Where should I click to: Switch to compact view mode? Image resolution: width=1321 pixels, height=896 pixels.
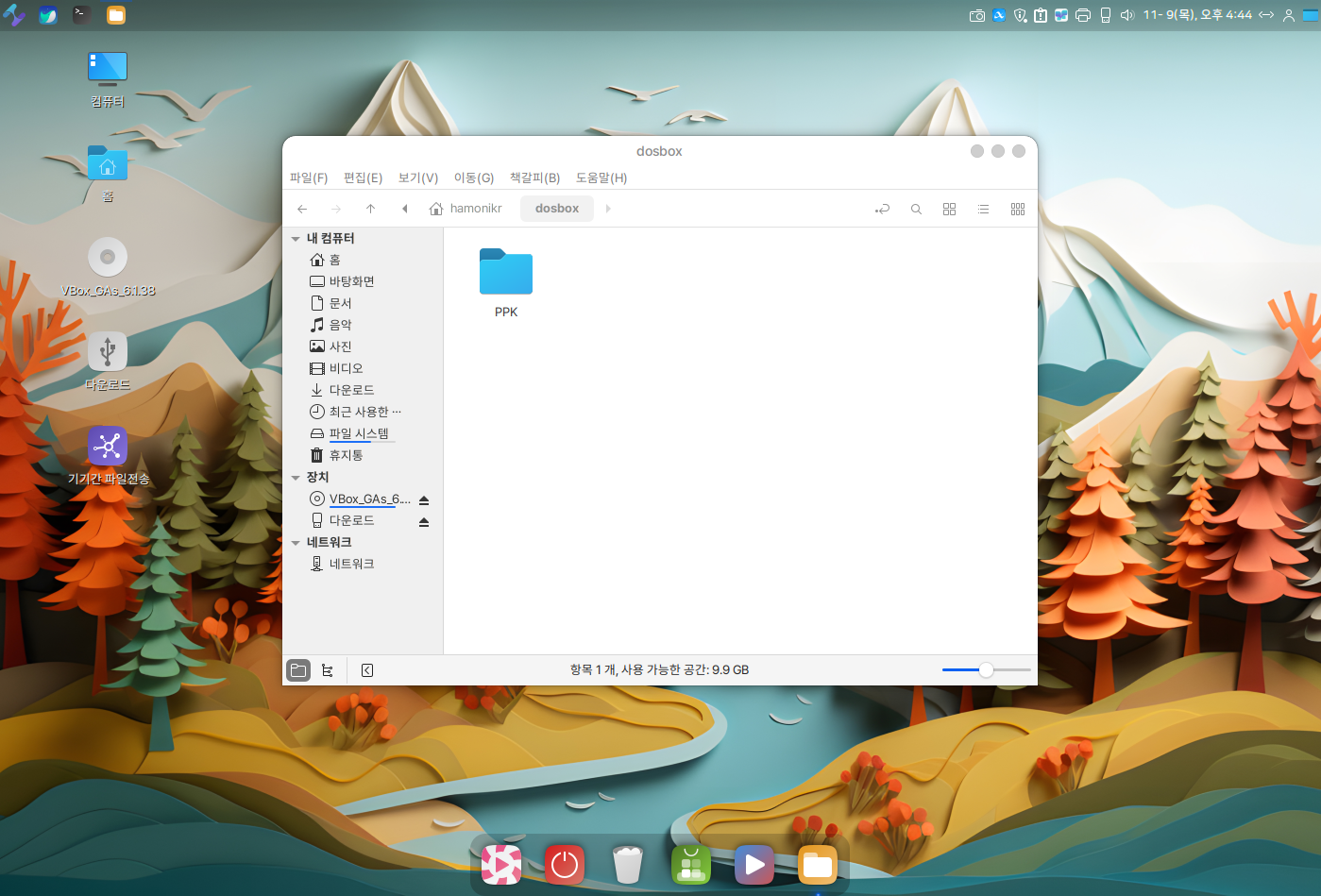tap(1017, 209)
